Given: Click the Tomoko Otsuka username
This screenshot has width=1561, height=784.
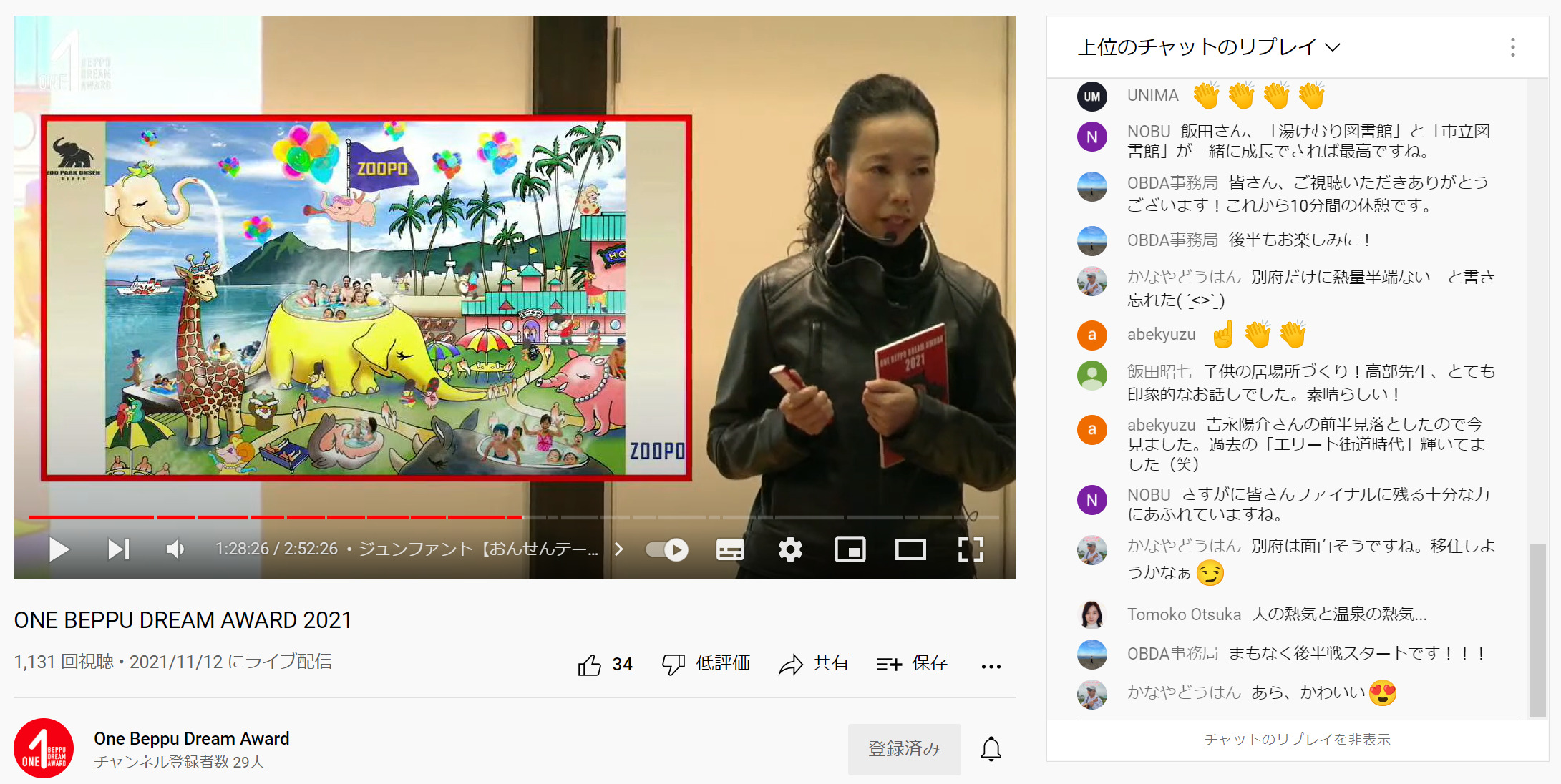Looking at the screenshot, I should [1184, 614].
